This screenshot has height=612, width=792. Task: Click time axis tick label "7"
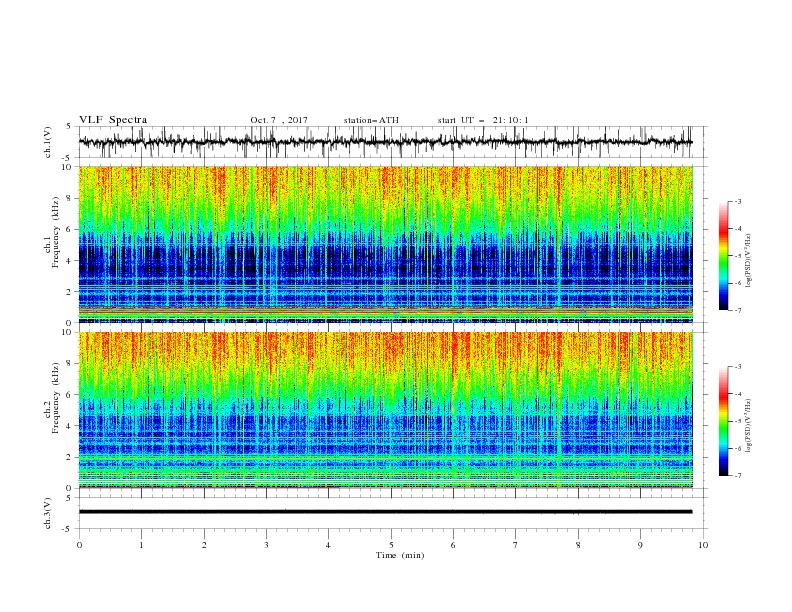516,545
